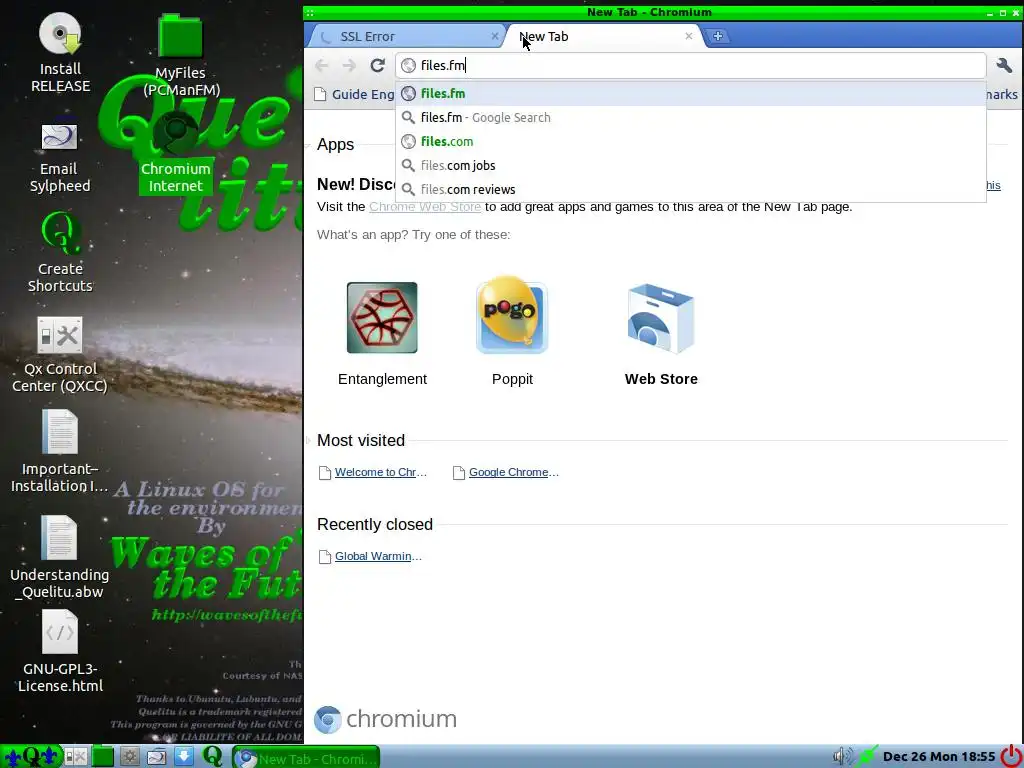1024x768 pixels.
Task: Open the Chrome Web Store link
Action: [x=425, y=207]
